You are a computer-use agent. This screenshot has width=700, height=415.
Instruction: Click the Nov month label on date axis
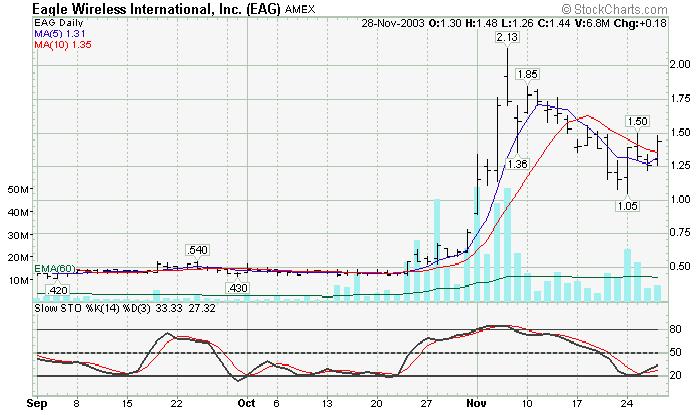pos(477,403)
